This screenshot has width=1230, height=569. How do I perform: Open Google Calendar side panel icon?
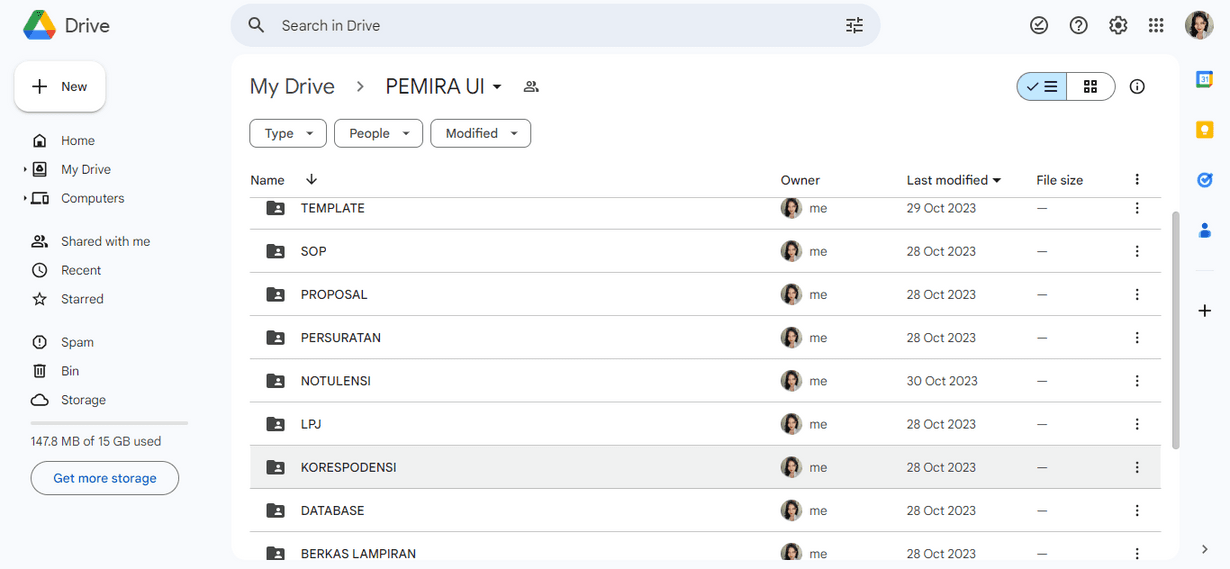[1205, 79]
